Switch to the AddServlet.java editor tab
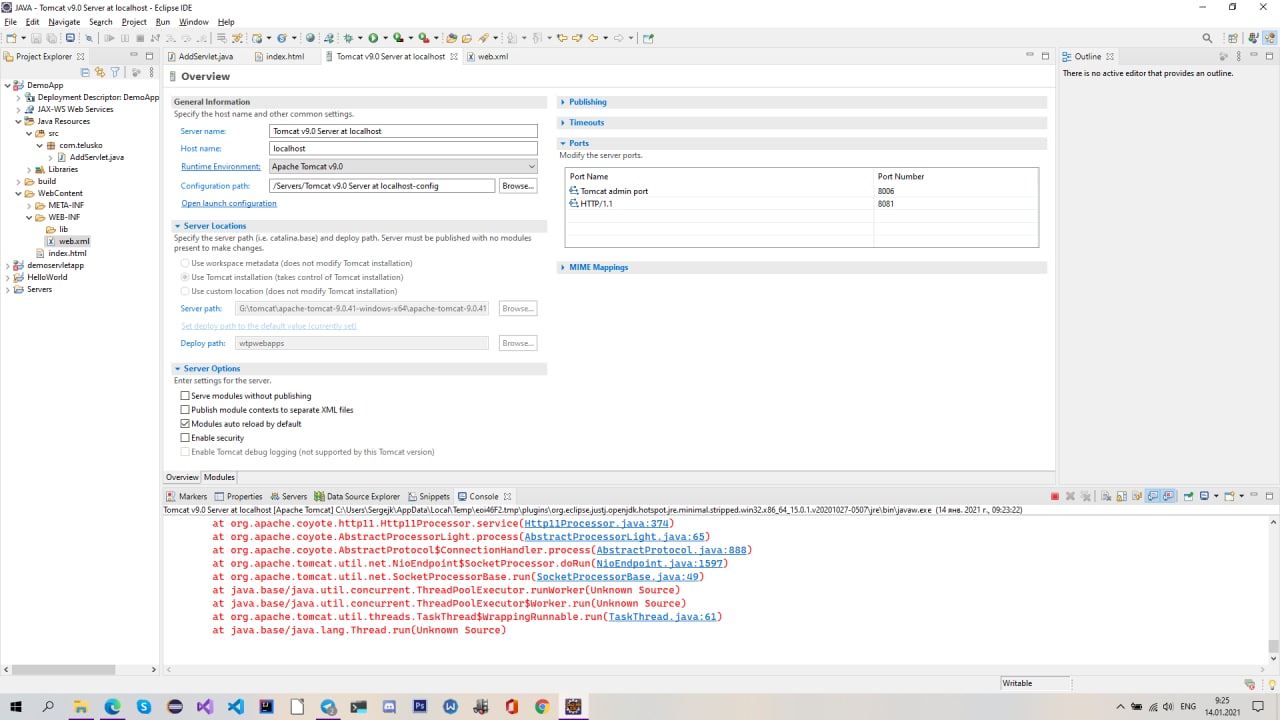The image size is (1280, 720). [x=205, y=57]
